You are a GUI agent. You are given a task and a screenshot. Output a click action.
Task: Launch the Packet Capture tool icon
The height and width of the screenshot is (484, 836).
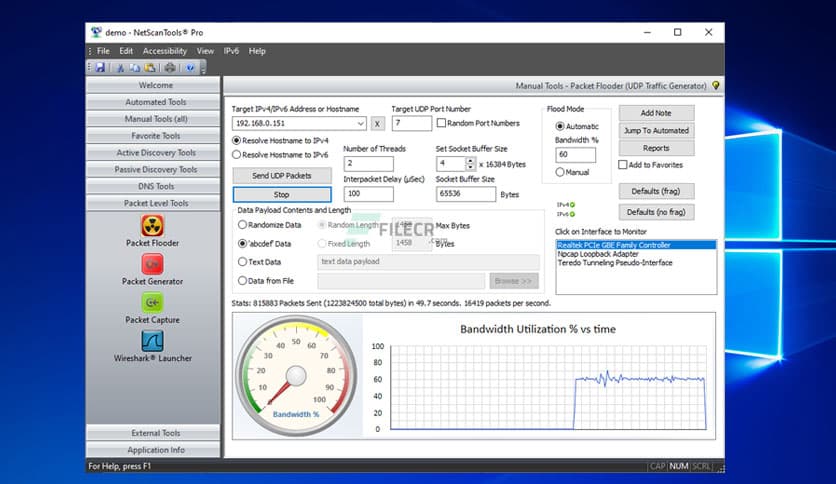coord(152,302)
